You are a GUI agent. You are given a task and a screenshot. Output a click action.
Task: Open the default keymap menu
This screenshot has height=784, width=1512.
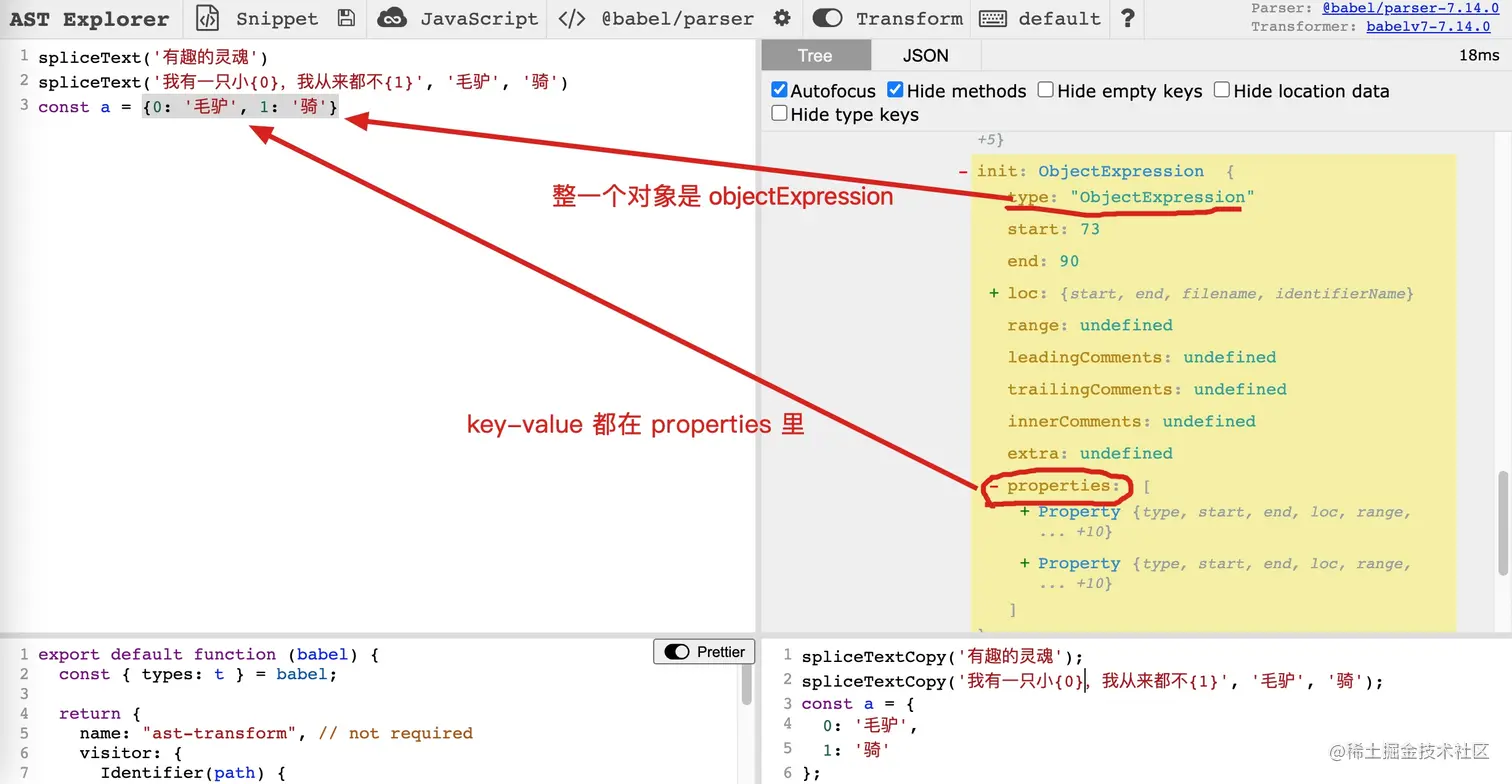click(x=1059, y=18)
